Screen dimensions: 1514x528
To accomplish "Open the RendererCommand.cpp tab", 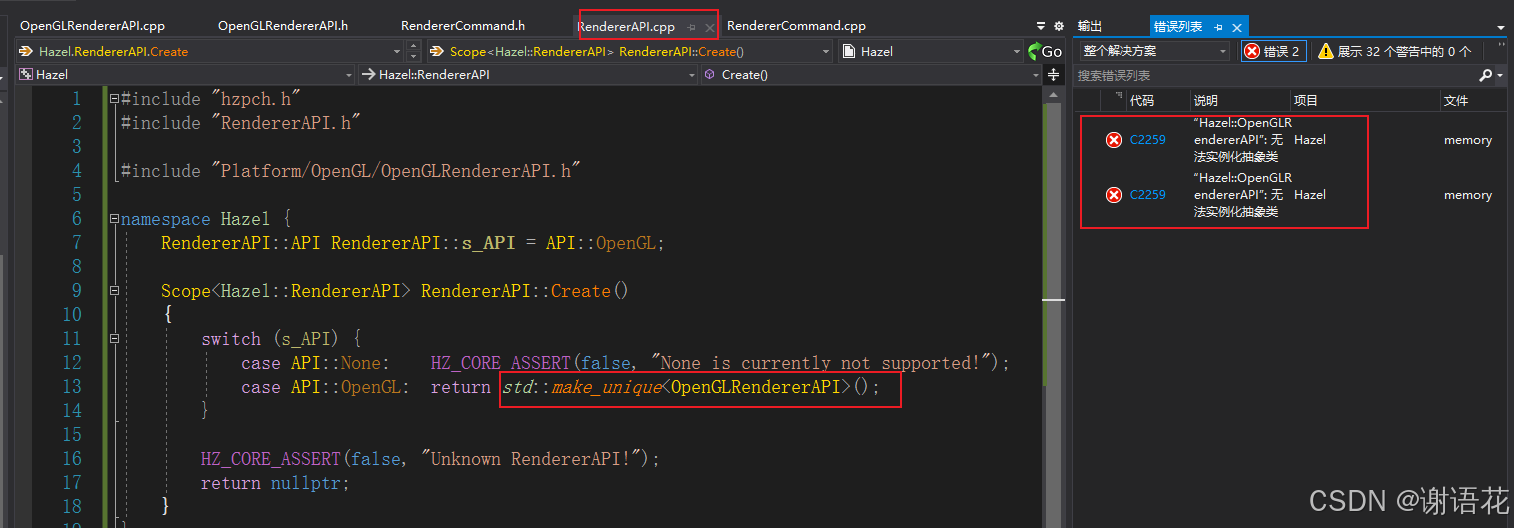I will [796, 26].
